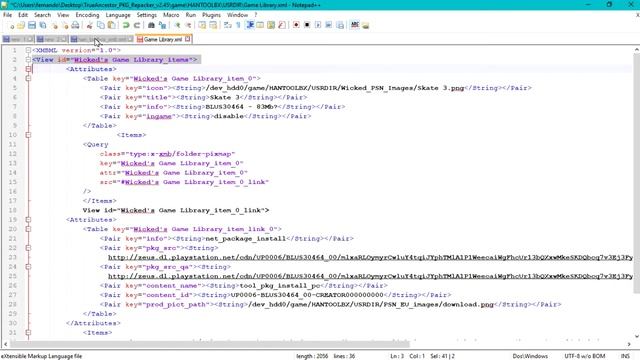Click the Paste toolbar icon
640x360 pixels.
click(x=111, y=25)
